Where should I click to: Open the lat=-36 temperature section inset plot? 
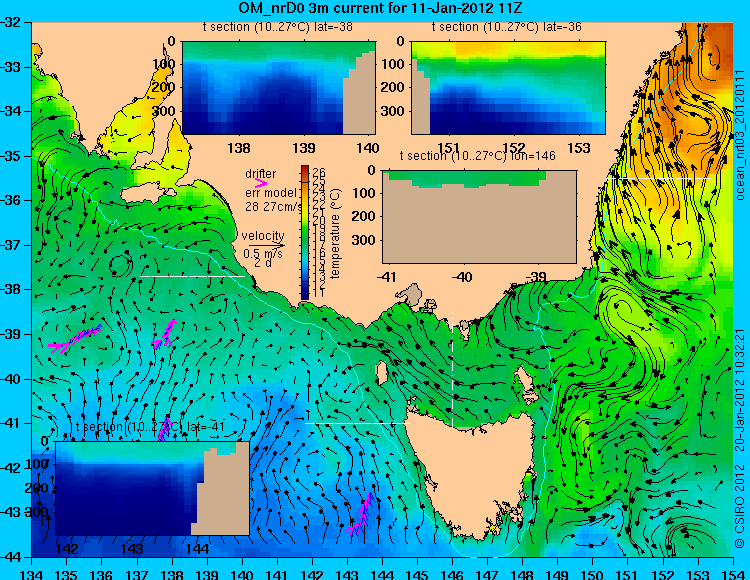point(508,88)
